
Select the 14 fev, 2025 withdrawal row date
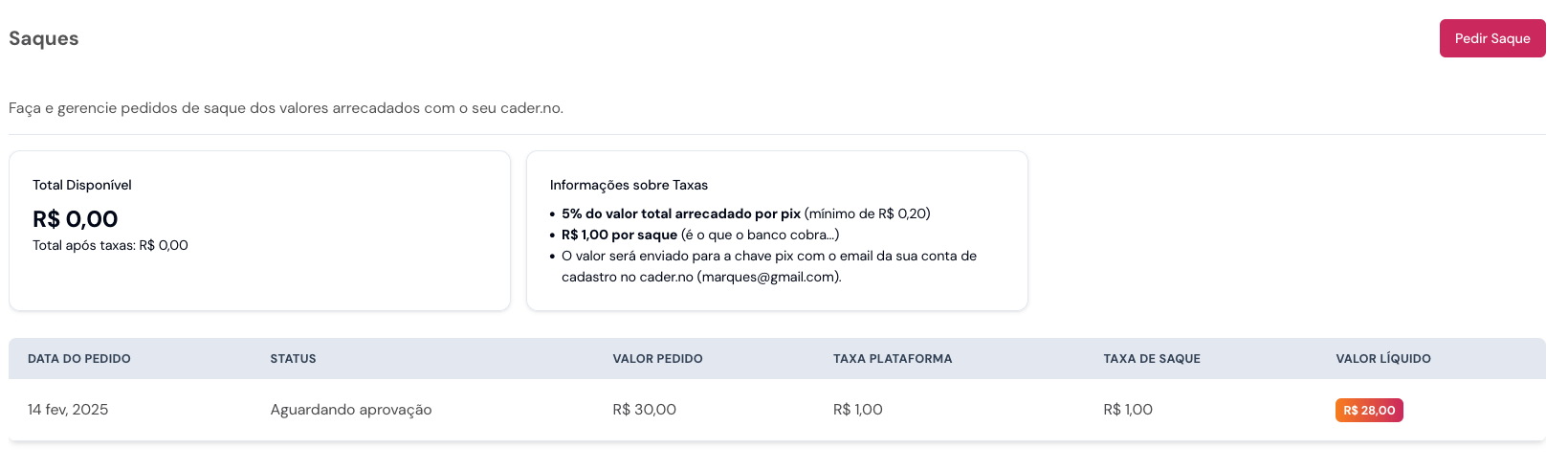pos(68,410)
